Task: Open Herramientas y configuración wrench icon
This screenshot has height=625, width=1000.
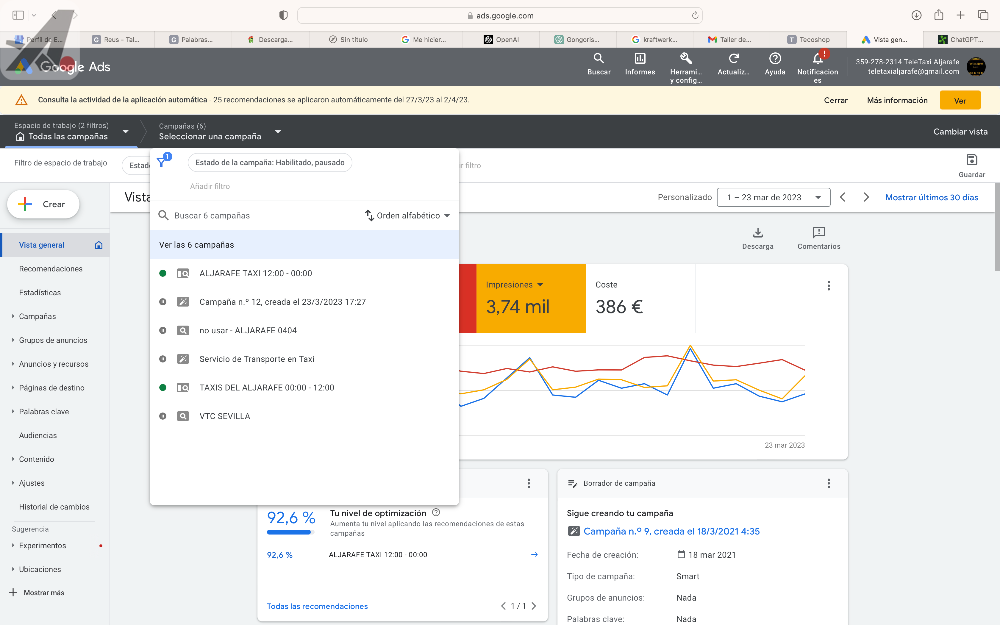Action: coord(686,60)
